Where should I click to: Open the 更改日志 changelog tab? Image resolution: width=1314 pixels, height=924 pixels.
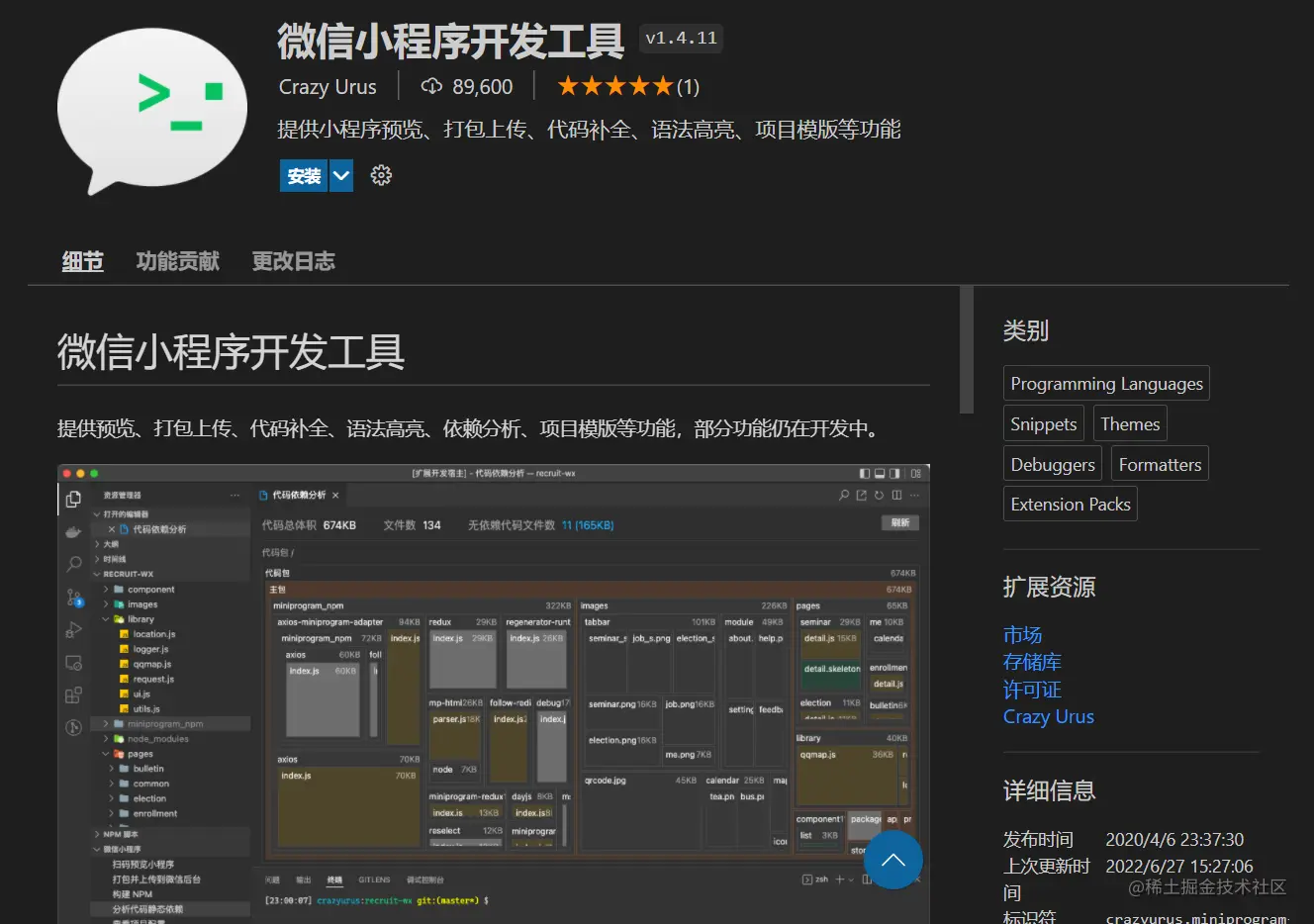coord(294,261)
